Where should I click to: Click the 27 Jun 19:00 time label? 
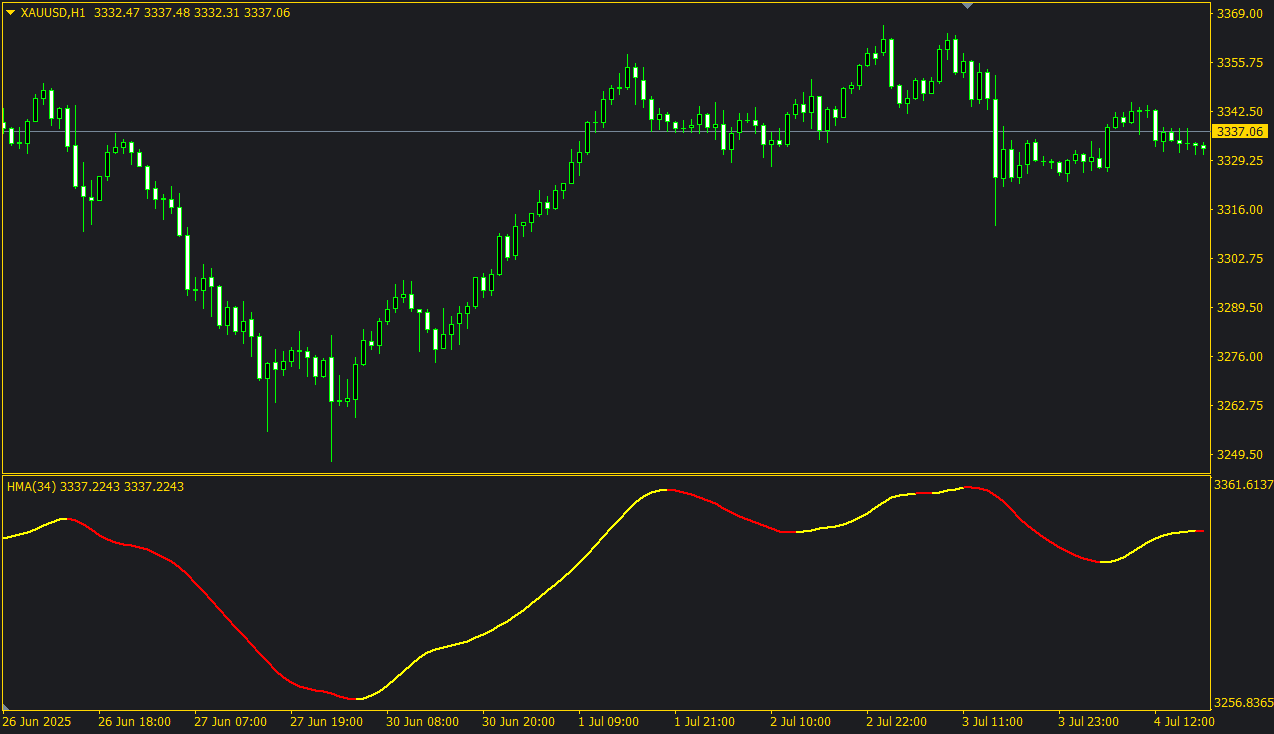[x=326, y=722]
